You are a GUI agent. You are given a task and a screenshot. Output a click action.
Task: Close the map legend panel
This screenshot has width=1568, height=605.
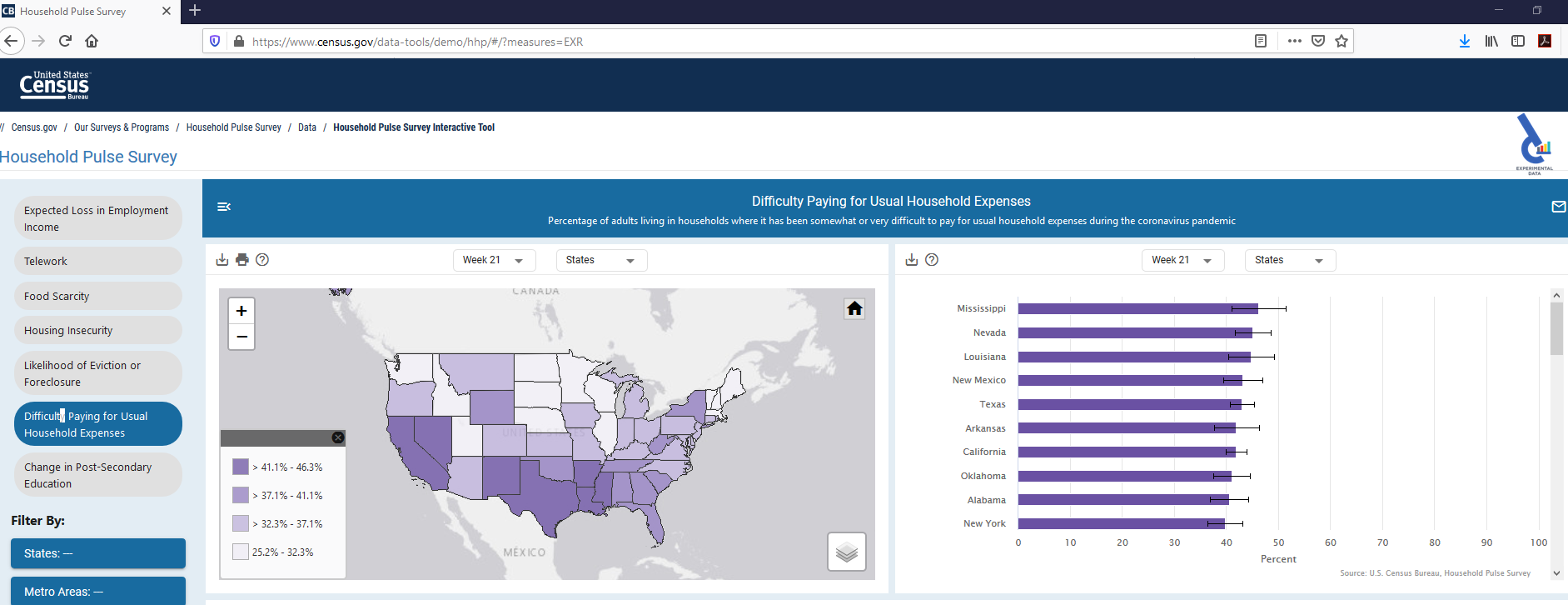(x=338, y=437)
